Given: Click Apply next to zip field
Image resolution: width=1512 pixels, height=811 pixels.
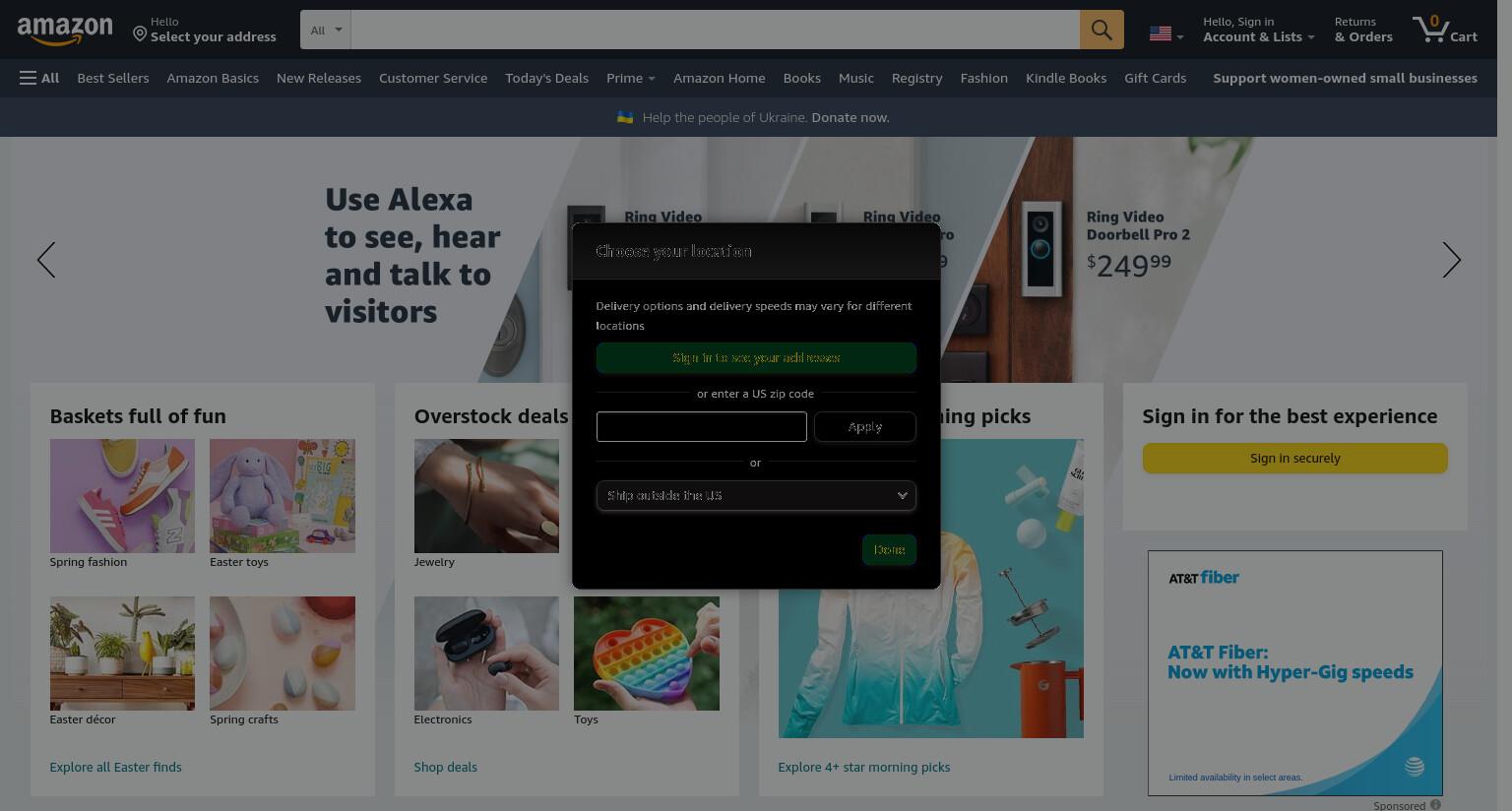Looking at the screenshot, I should [x=864, y=426].
